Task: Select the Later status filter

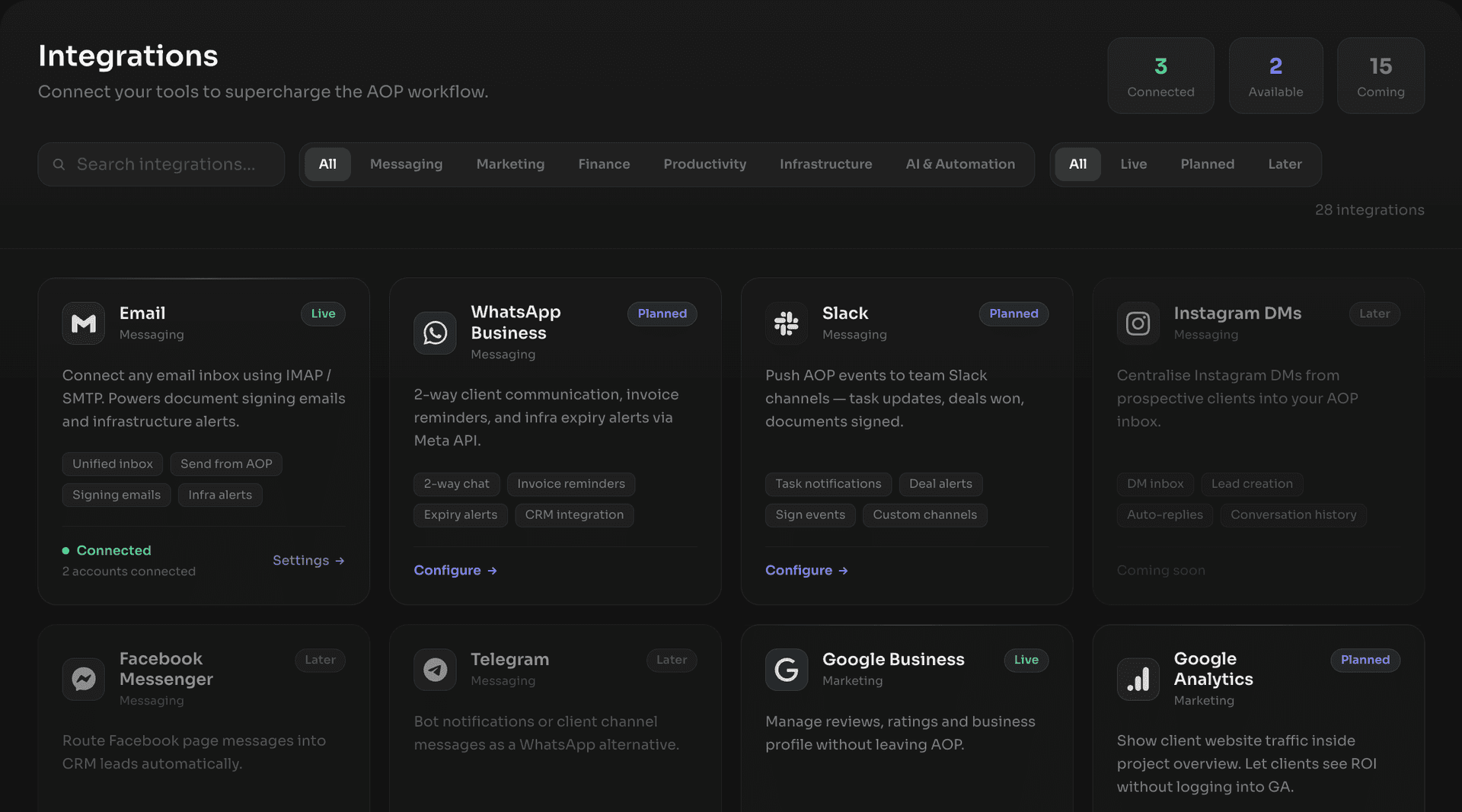Action: pos(1285,164)
